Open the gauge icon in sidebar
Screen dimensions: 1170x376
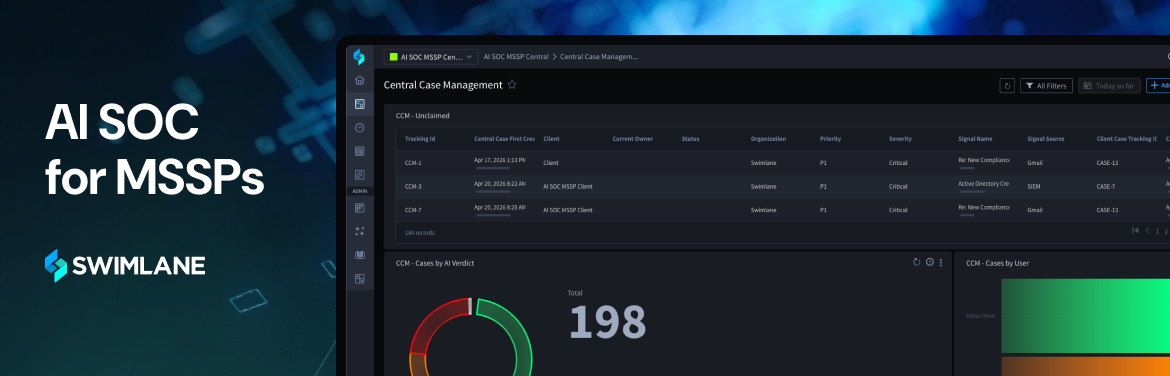tap(360, 128)
